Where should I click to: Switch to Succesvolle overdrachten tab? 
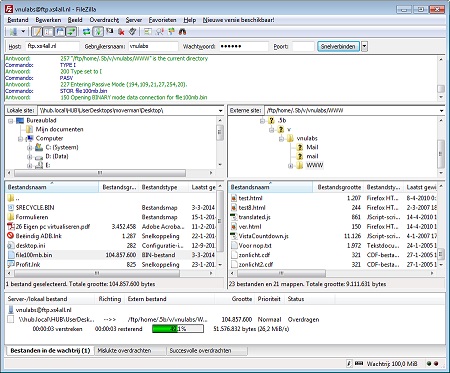click(x=200, y=351)
